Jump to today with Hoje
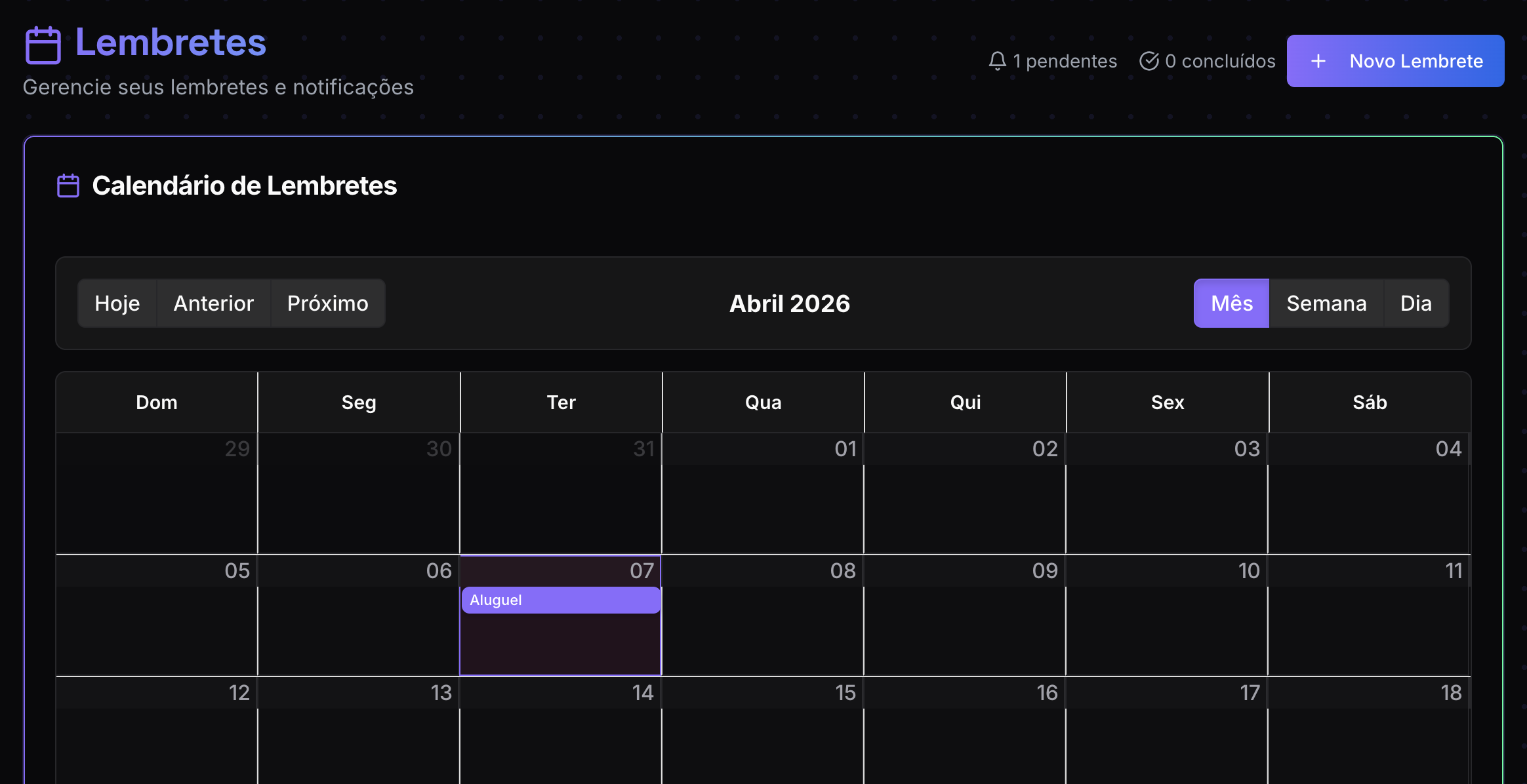Viewport: 1527px width, 784px height. tap(117, 303)
